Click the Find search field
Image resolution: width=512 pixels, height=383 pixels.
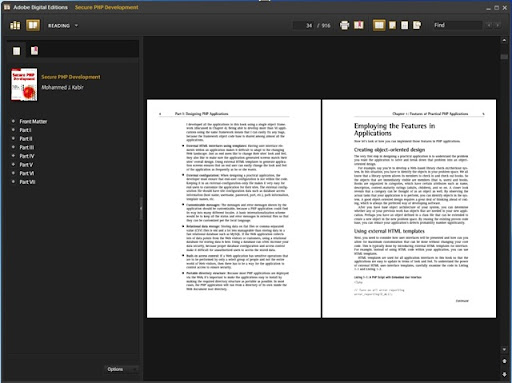(x=457, y=25)
